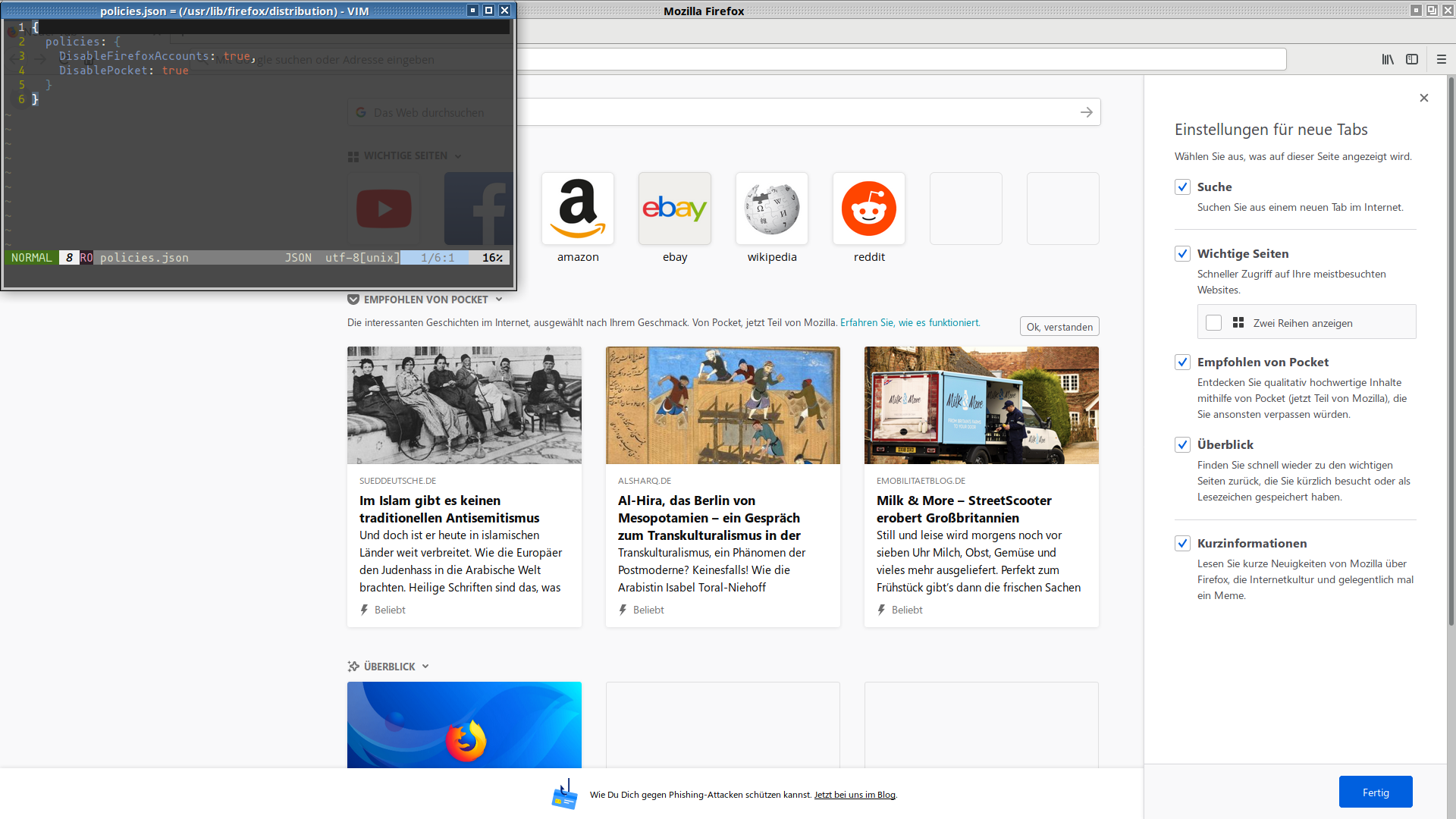Open the Firefox hamburger menu
1456x819 pixels.
[1441, 59]
